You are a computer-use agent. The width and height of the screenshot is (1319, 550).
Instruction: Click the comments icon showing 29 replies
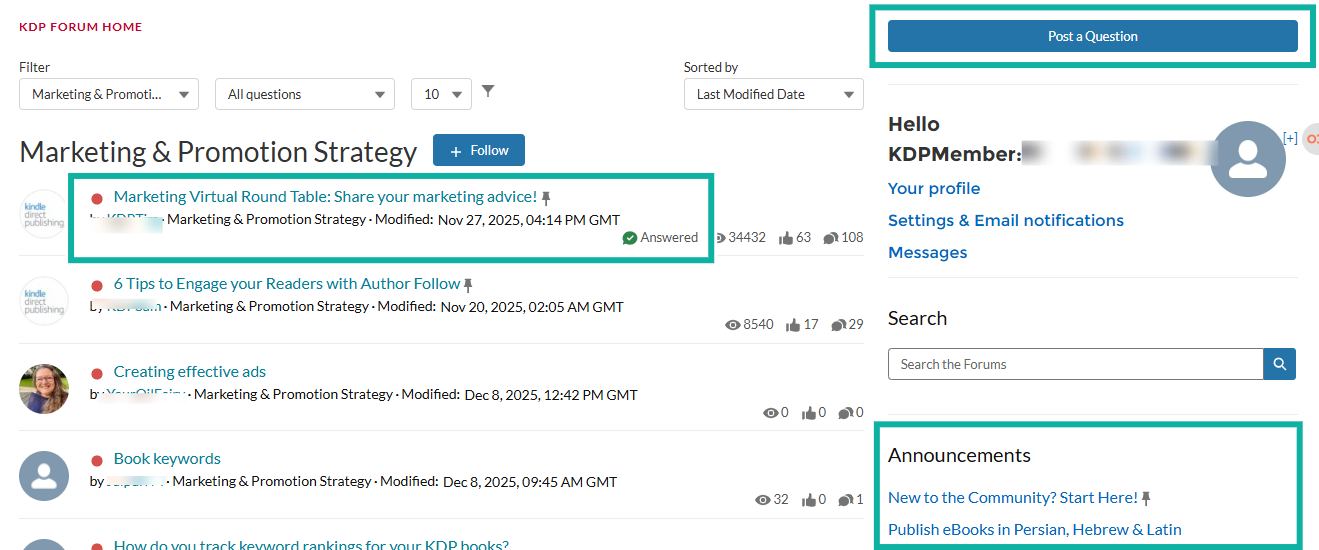click(x=838, y=325)
